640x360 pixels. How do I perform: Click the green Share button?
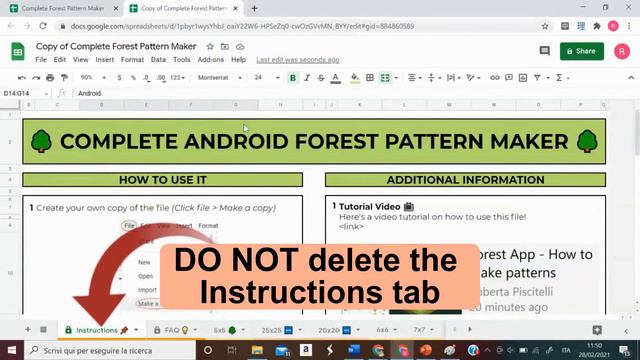click(582, 51)
